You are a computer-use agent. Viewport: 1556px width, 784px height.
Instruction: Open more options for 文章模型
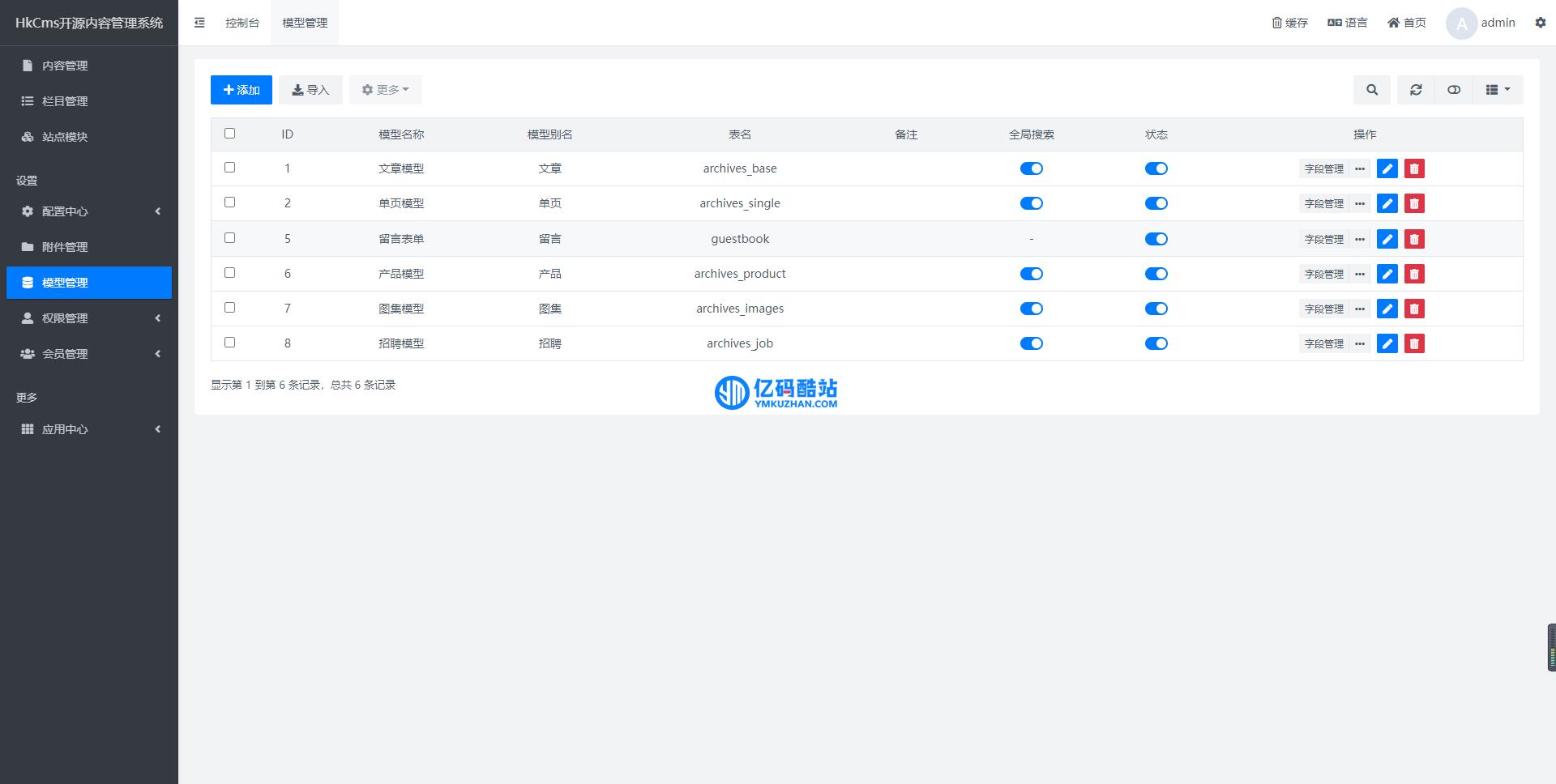(x=1360, y=168)
